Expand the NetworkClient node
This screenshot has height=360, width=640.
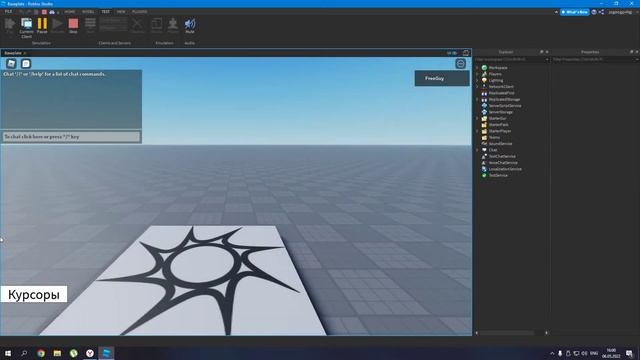point(477,87)
